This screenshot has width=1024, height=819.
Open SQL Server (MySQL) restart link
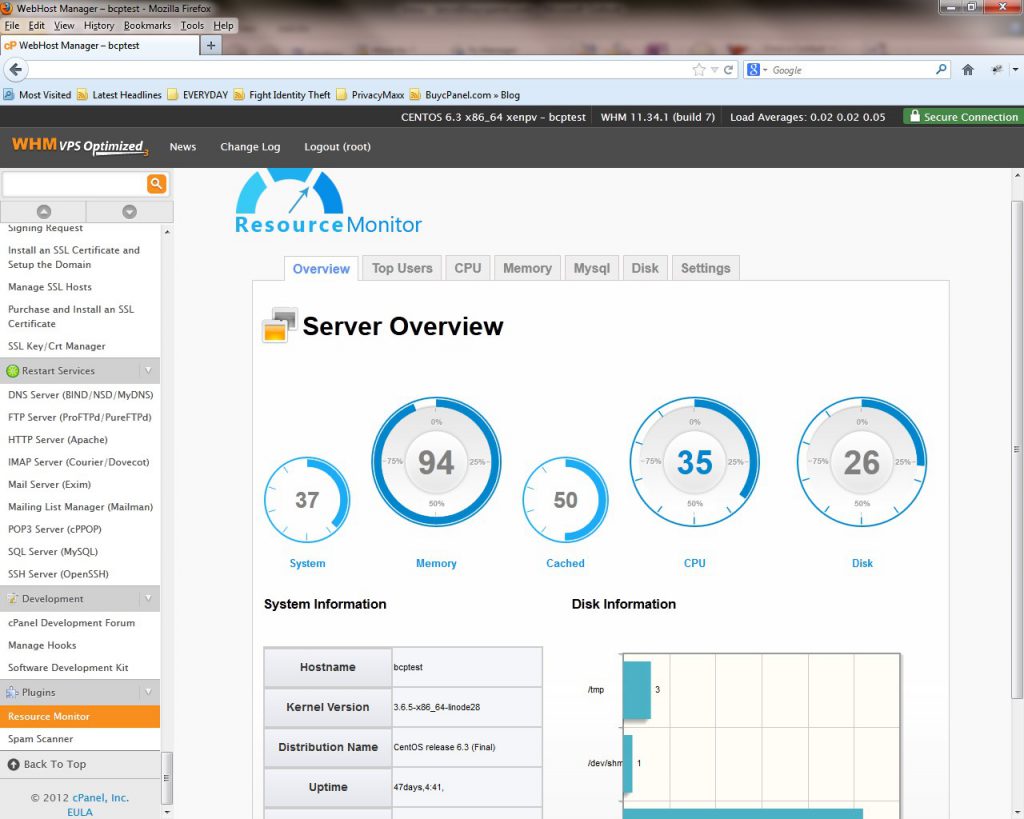click(53, 551)
